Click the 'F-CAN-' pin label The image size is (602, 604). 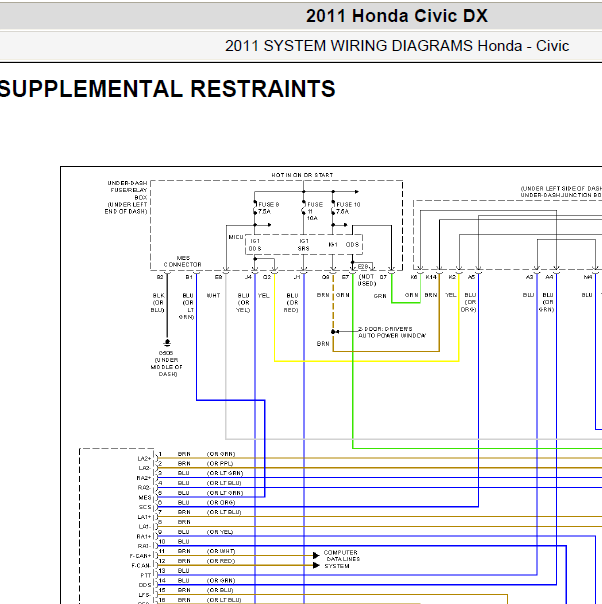(141, 565)
